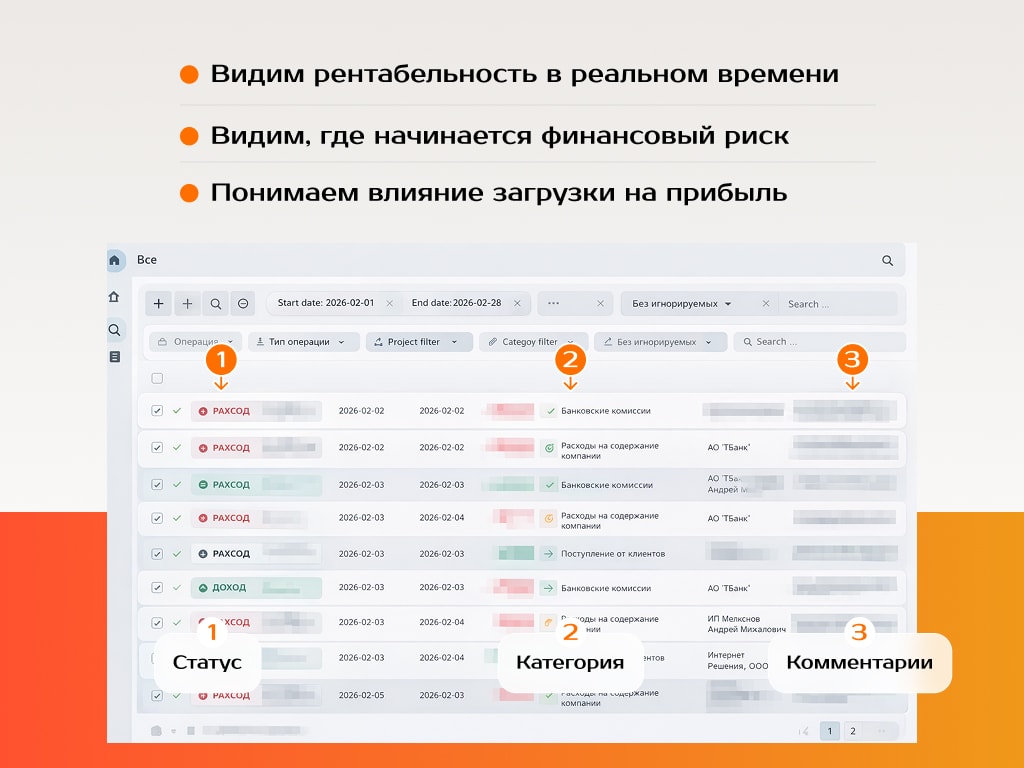
Task: Click the green confirm tick in the ДОХОД row
Action: 177,588
